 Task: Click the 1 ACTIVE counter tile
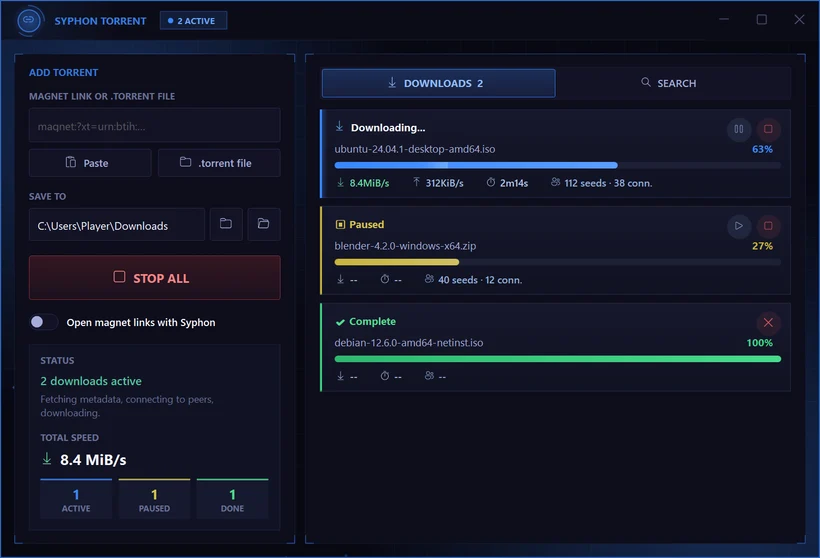tap(76, 498)
